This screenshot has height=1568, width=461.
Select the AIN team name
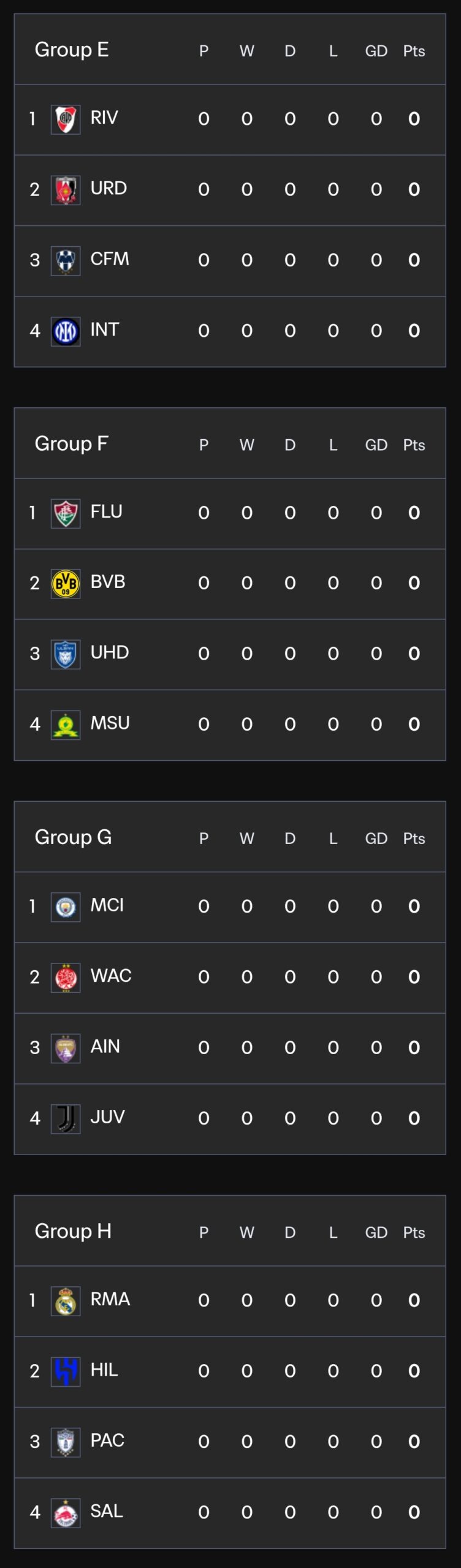click(105, 1046)
